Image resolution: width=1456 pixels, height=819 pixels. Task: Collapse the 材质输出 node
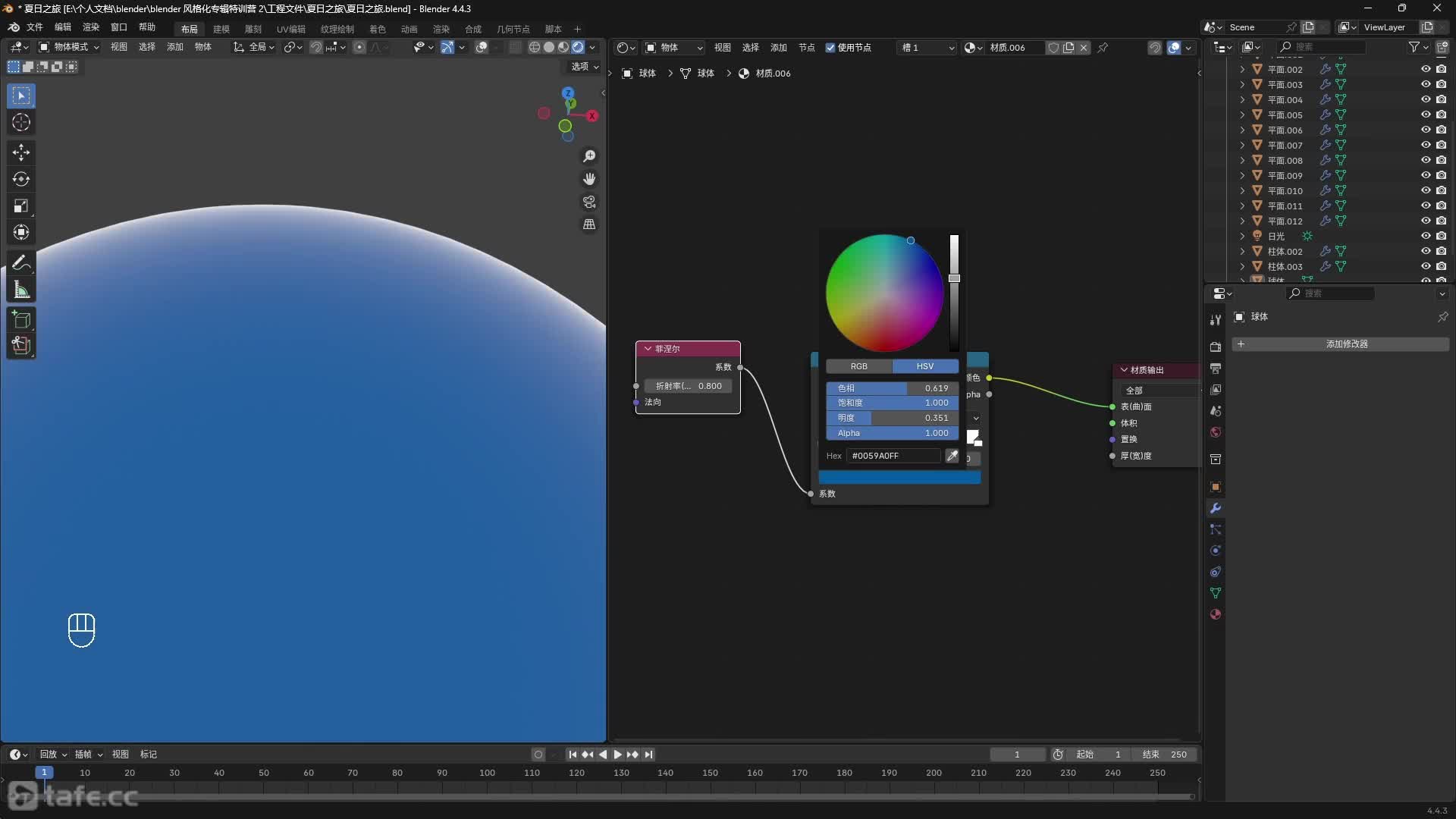pos(1124,370)
